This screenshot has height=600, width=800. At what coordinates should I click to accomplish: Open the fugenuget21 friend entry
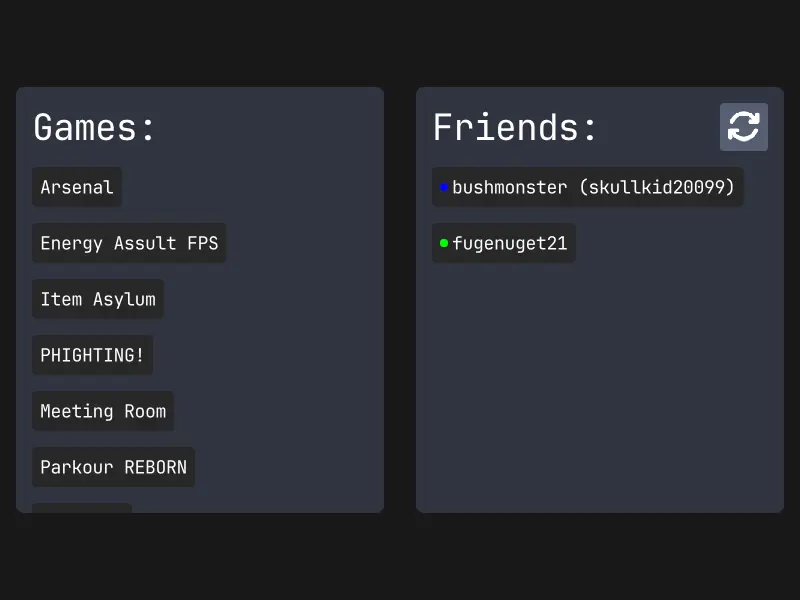(x=504, y=243)
